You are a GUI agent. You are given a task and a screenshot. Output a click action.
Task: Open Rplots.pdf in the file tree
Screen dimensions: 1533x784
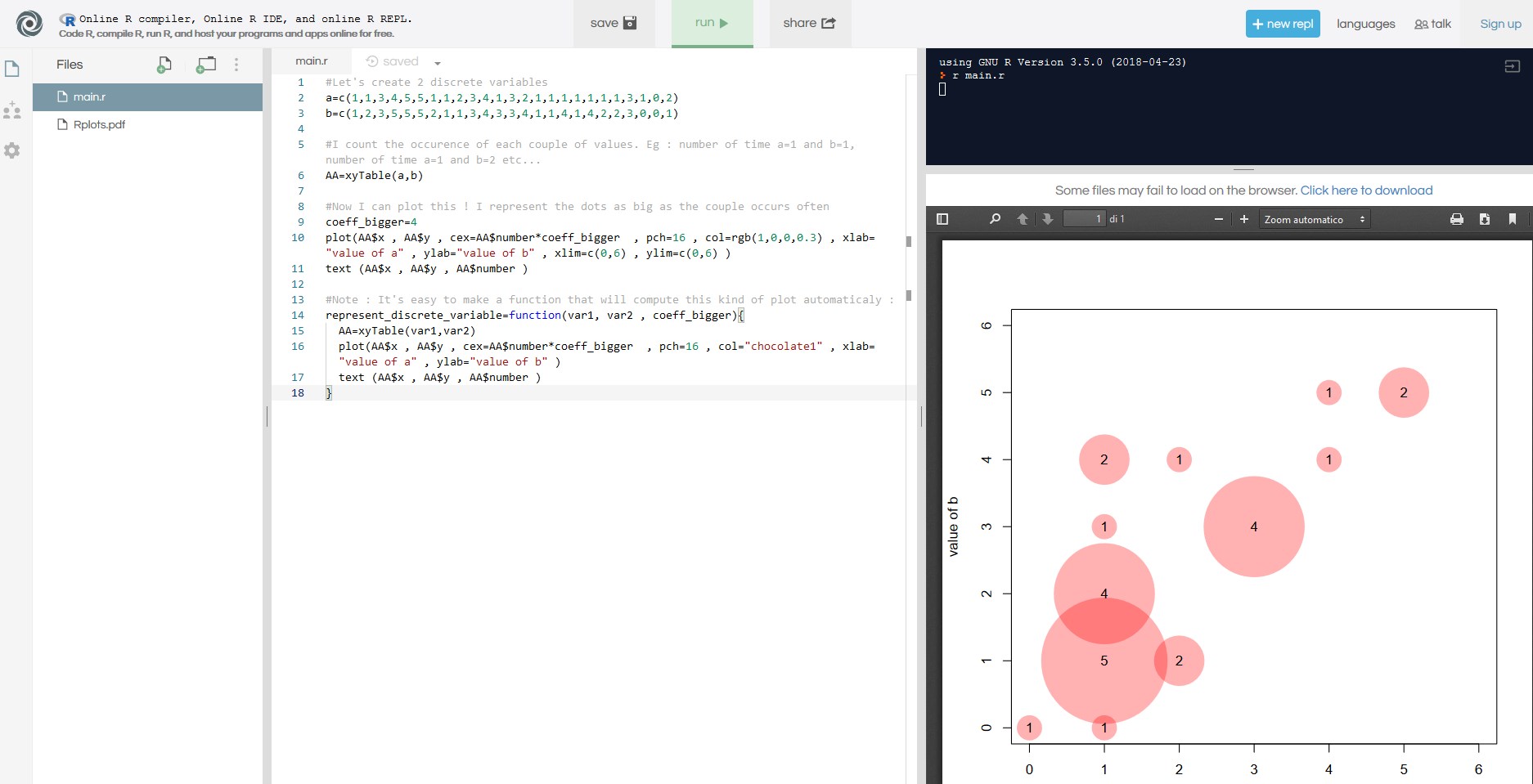pos(147,124)
